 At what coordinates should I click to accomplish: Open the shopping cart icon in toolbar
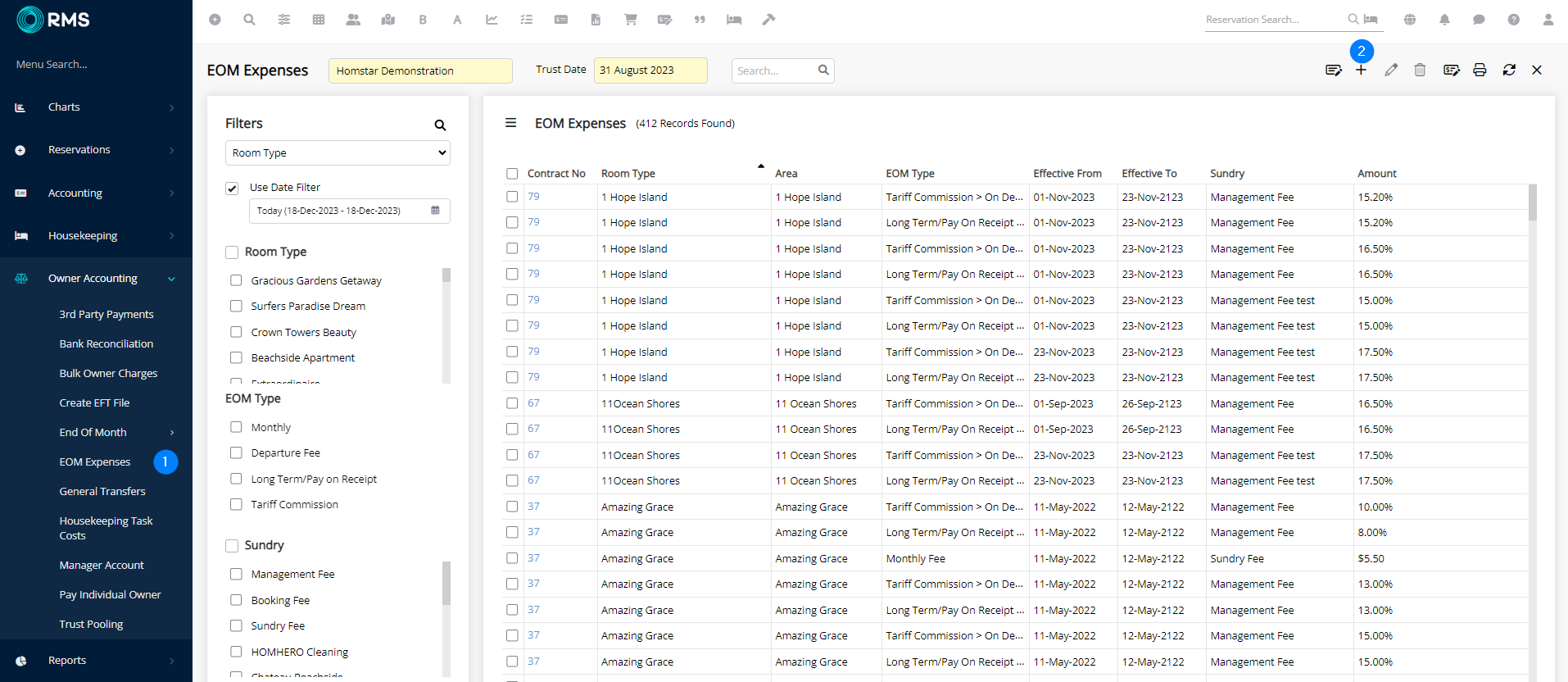(630, 20)
